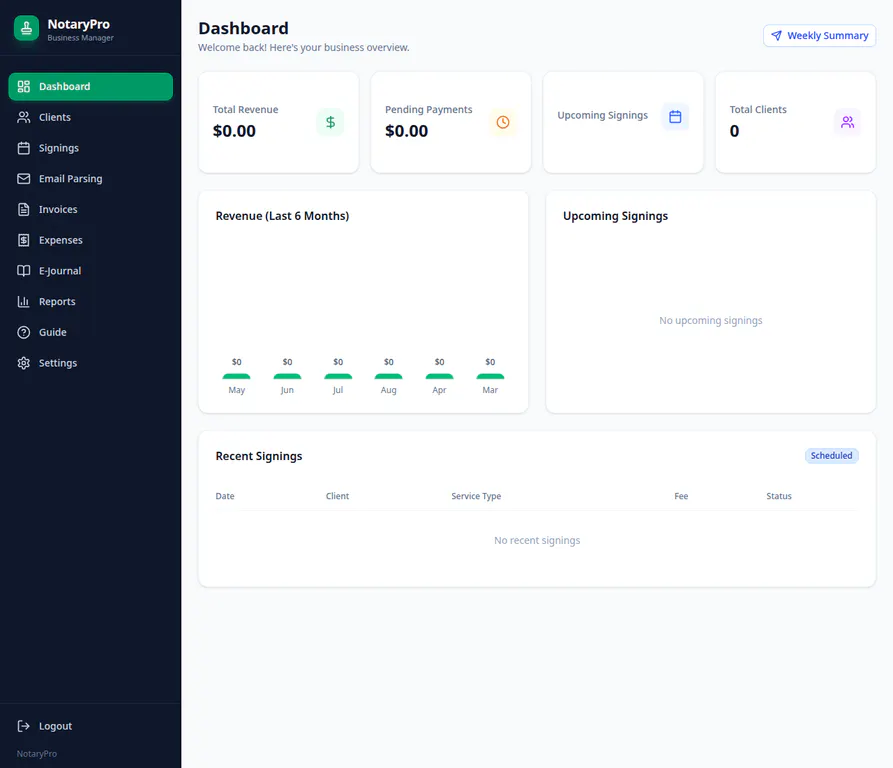Click the Reports bar chart icon

[23, 302]
